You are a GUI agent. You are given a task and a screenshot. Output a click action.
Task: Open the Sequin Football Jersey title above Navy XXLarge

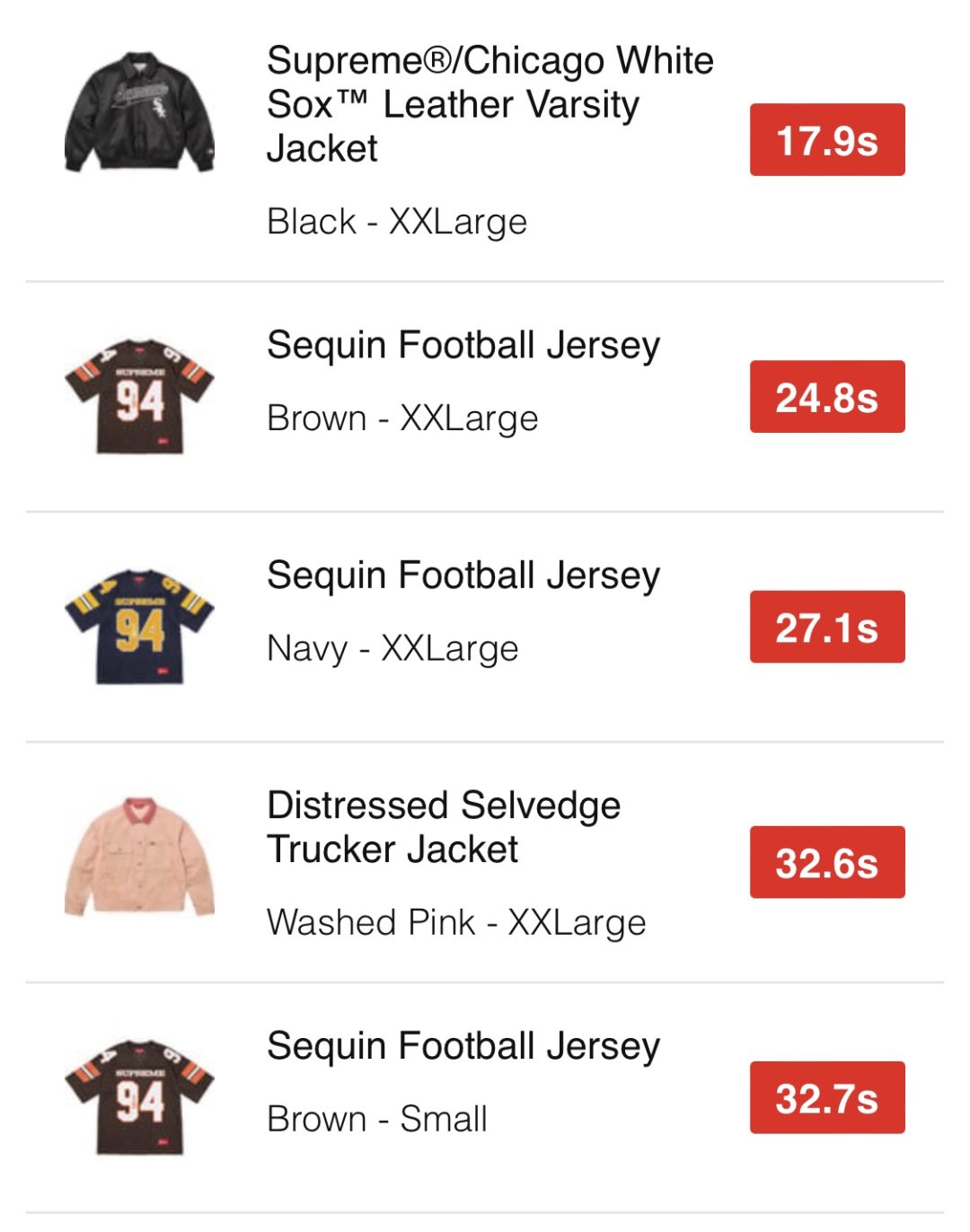coord(463,576)
